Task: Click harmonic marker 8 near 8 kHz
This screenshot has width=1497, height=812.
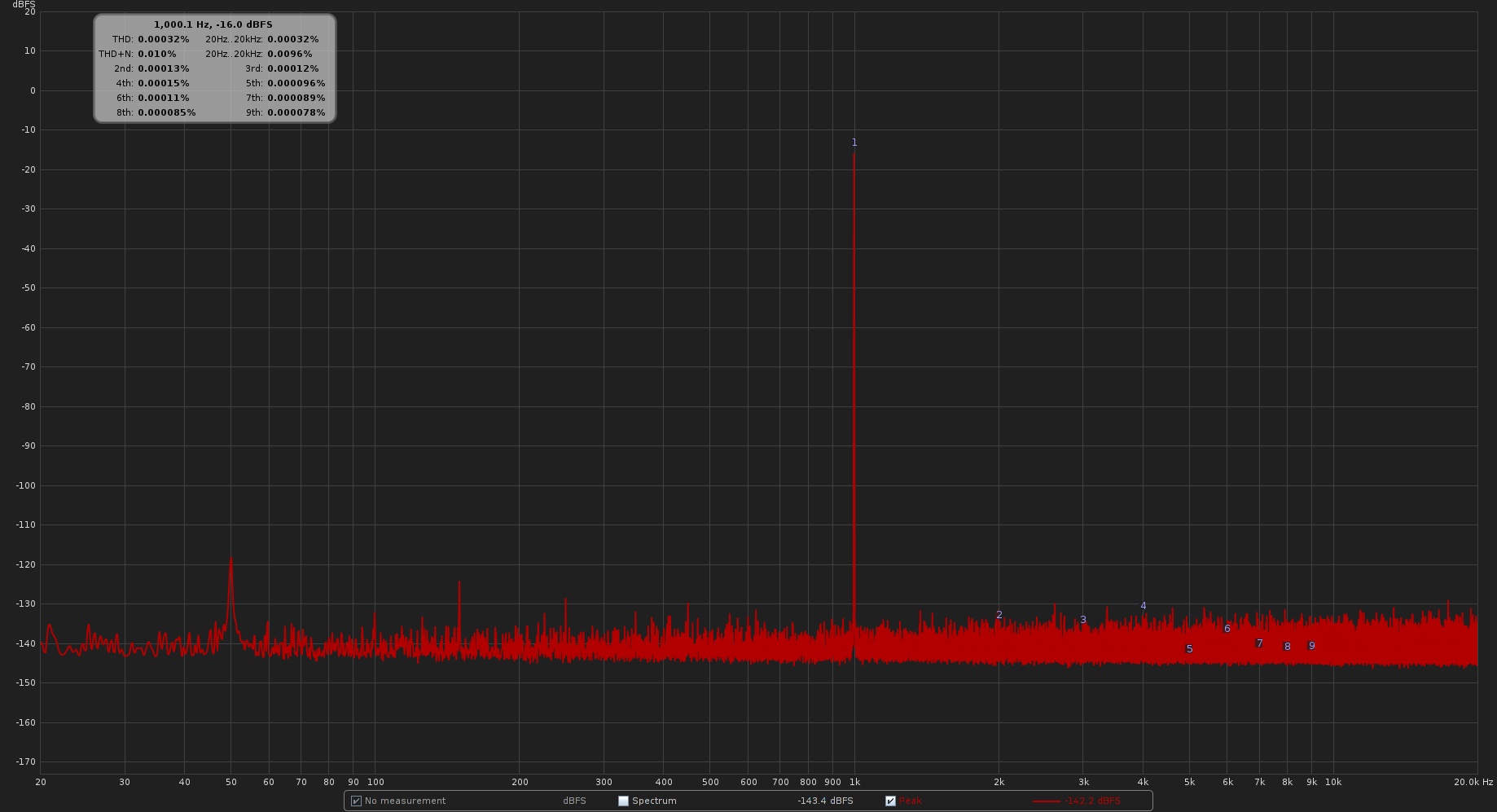Action: tap(1288, 647)
